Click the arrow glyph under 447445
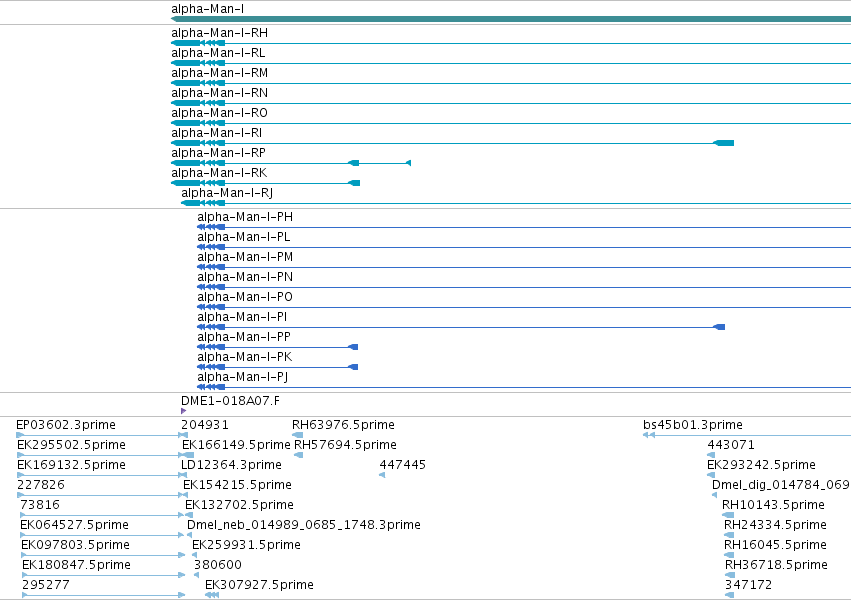The width and height of the screenshot is (851, 600). tap(382, 475)
